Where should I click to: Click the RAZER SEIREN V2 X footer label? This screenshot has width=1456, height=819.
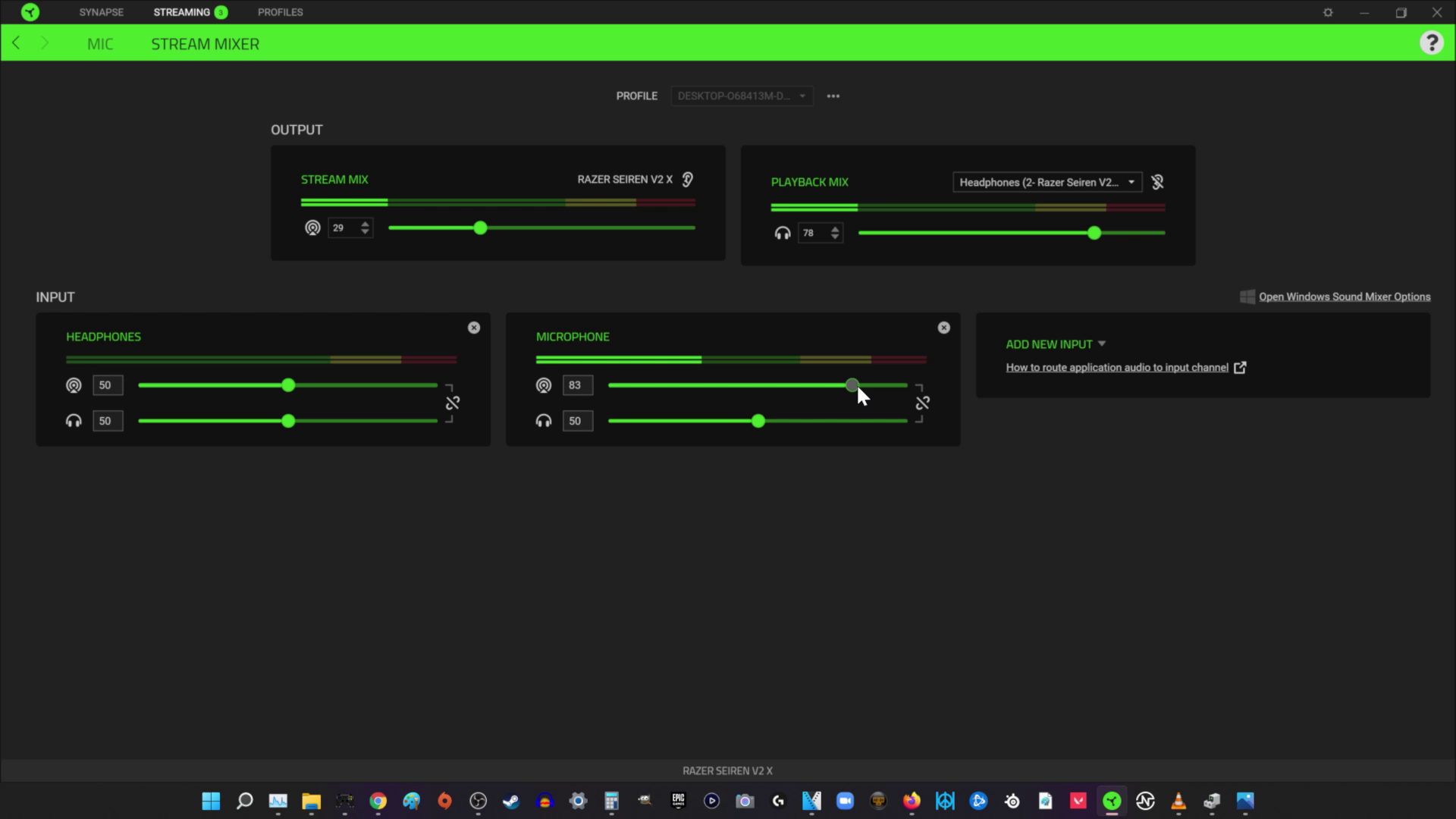coord(727,770)
